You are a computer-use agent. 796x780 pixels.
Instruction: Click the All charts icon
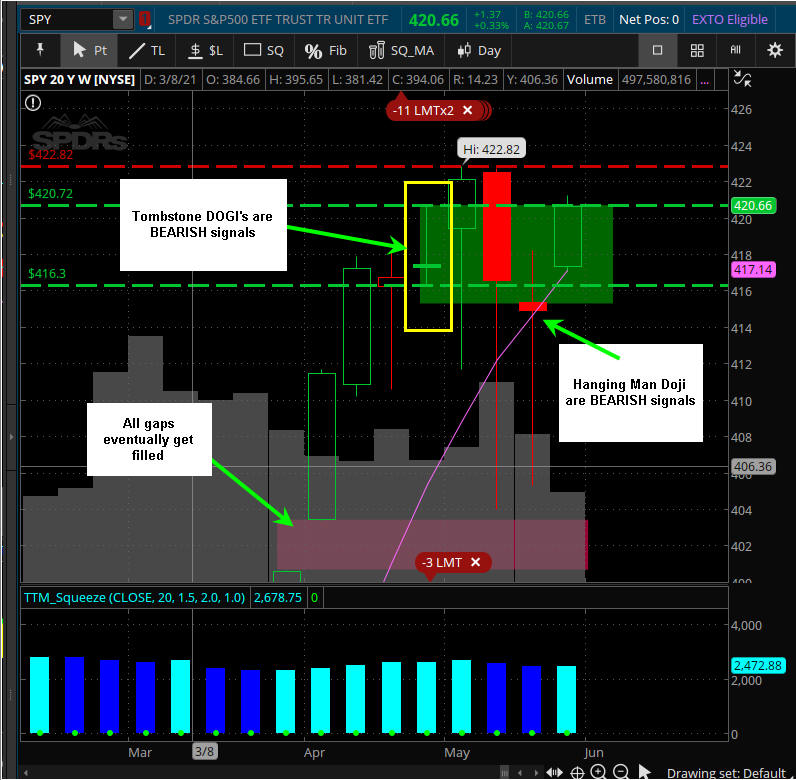736,50
